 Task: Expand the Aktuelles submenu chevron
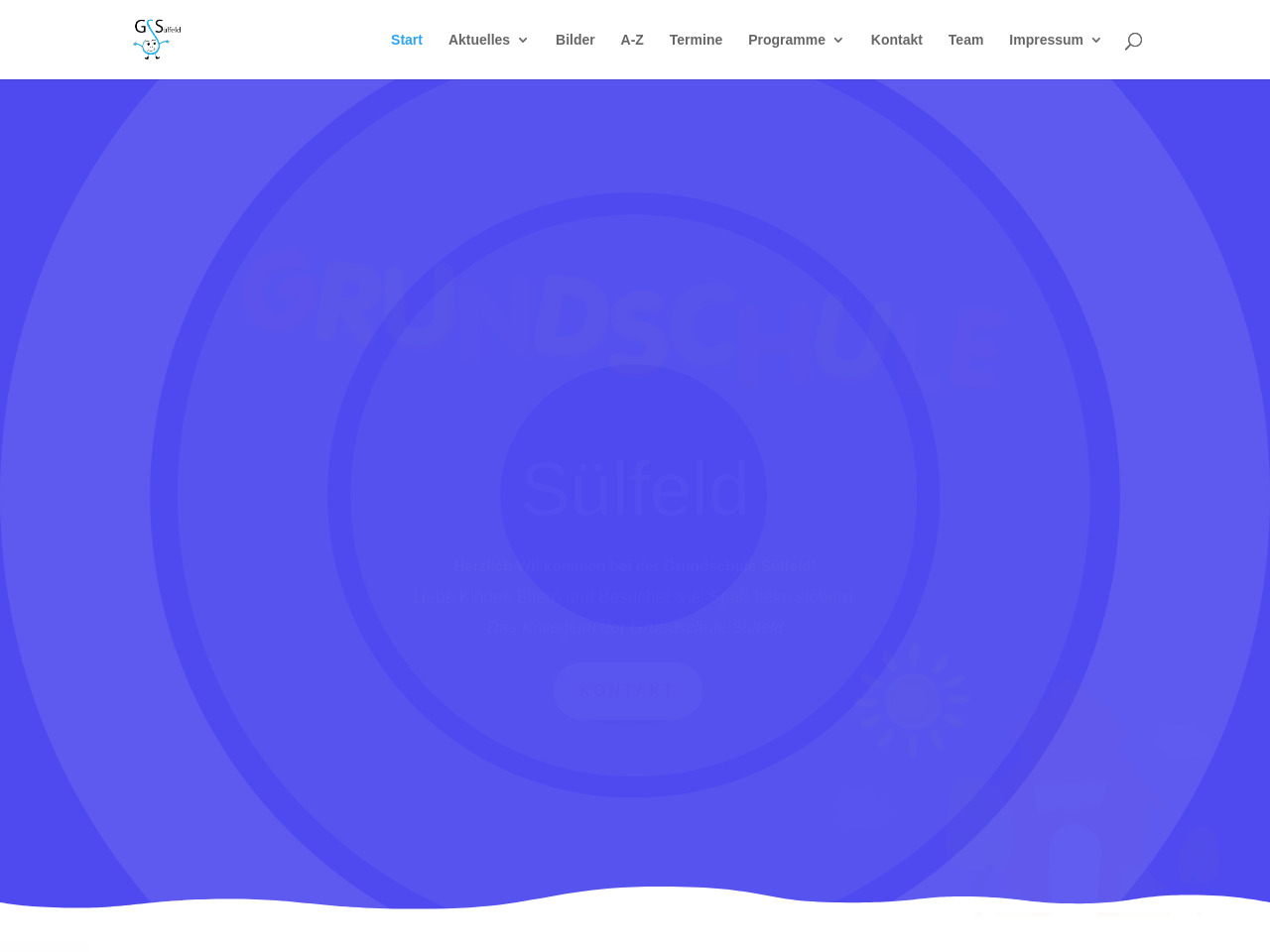(x=523, y=41)
